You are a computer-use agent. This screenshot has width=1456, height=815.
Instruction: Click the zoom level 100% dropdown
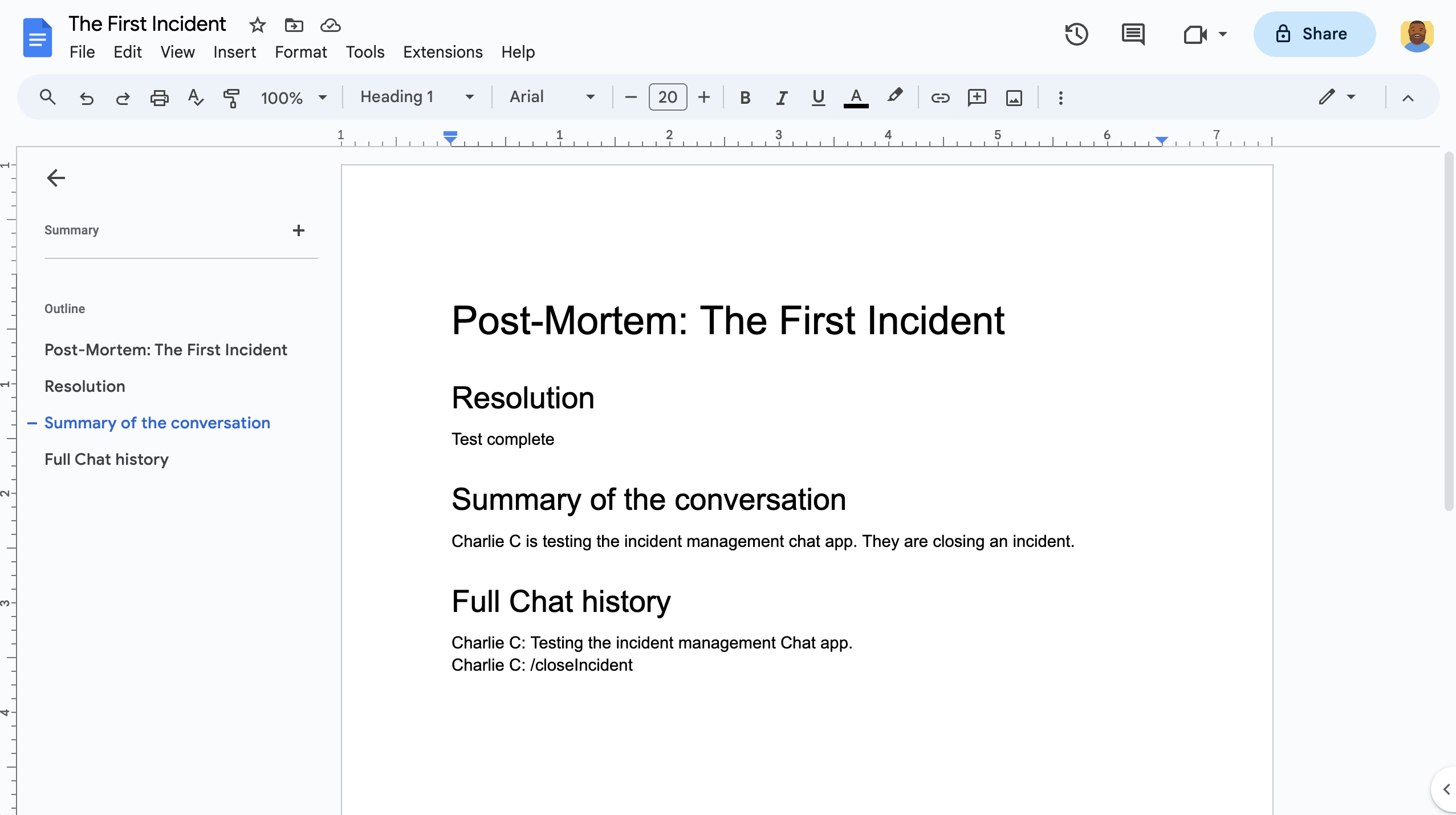pos(293,97)
